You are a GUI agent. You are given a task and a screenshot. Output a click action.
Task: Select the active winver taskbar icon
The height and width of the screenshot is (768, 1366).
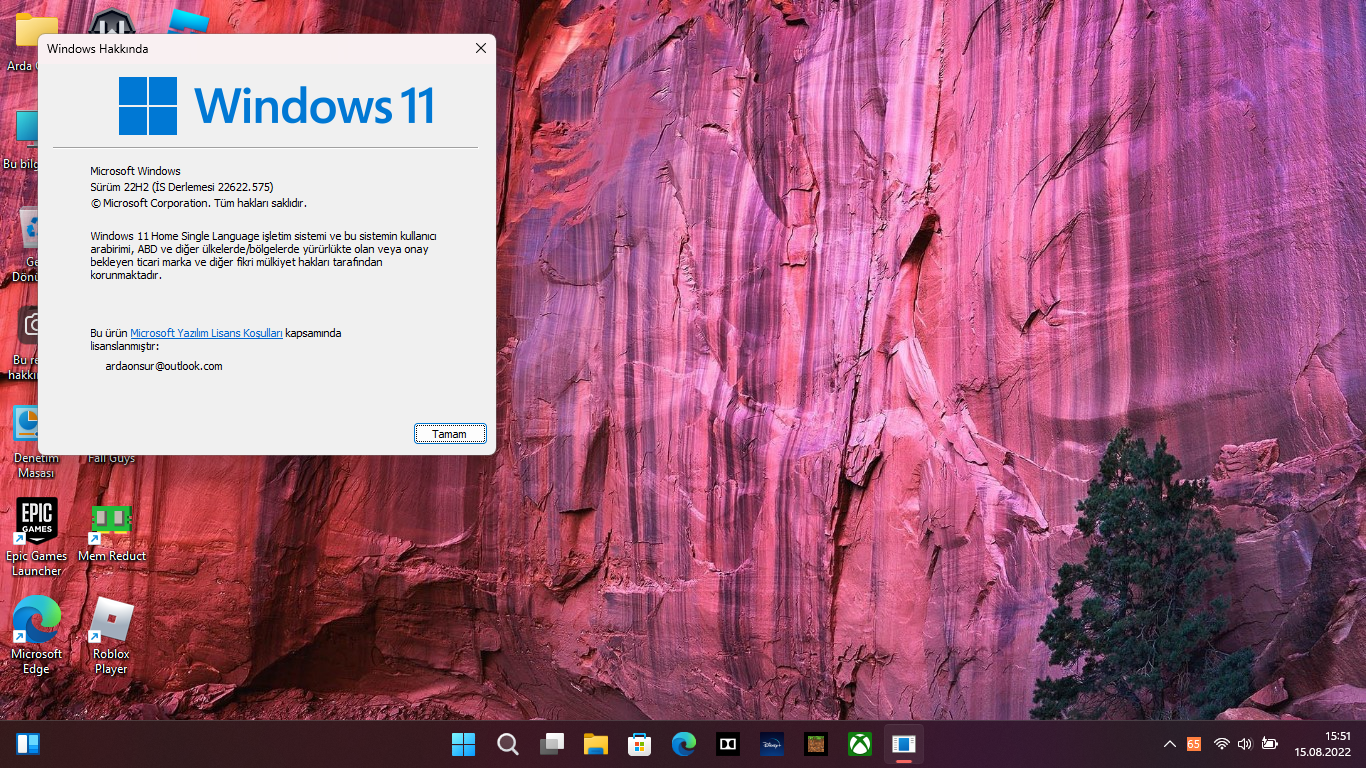pos(904,744)
